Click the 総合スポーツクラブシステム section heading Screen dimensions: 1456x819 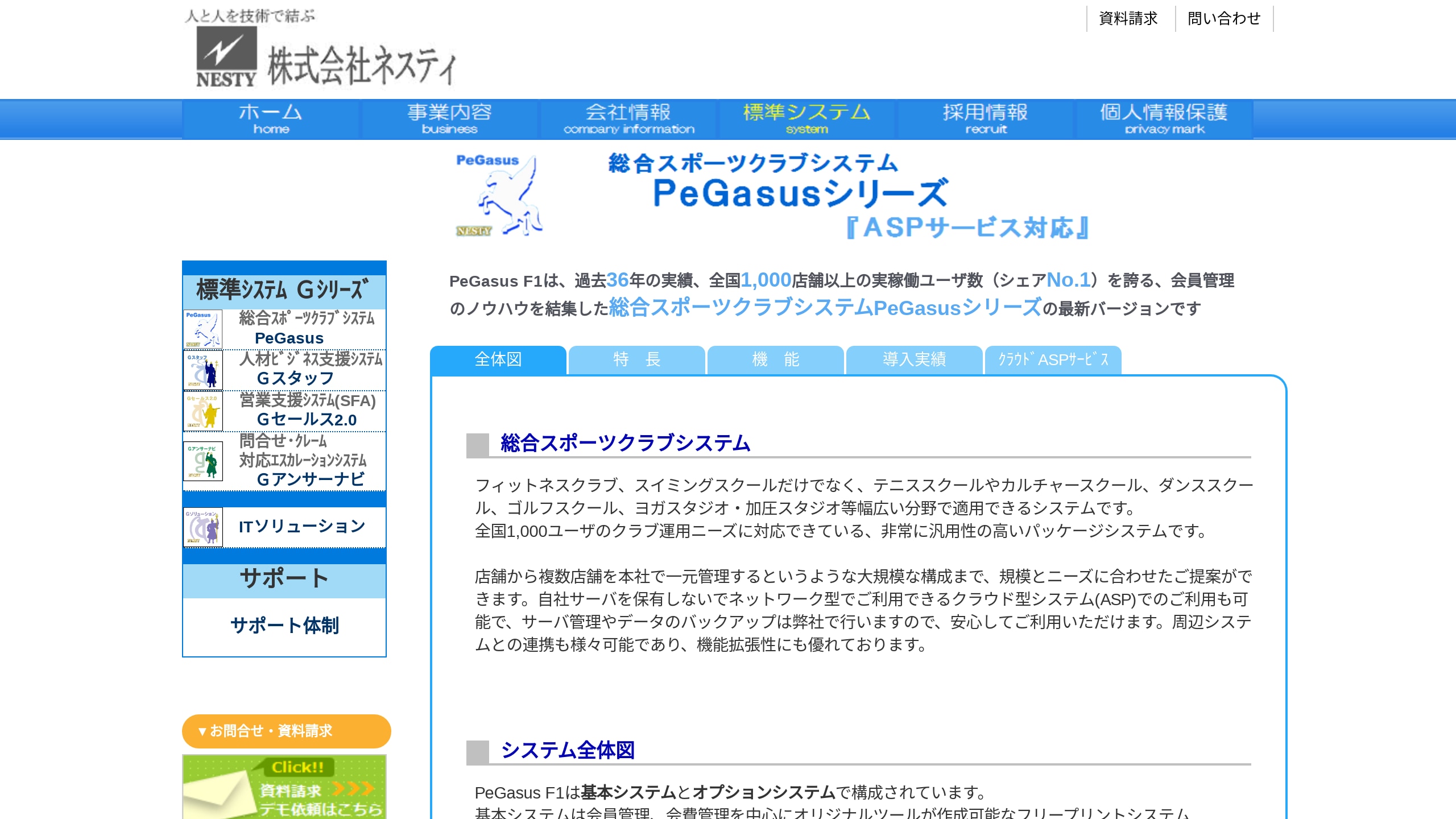625,442
